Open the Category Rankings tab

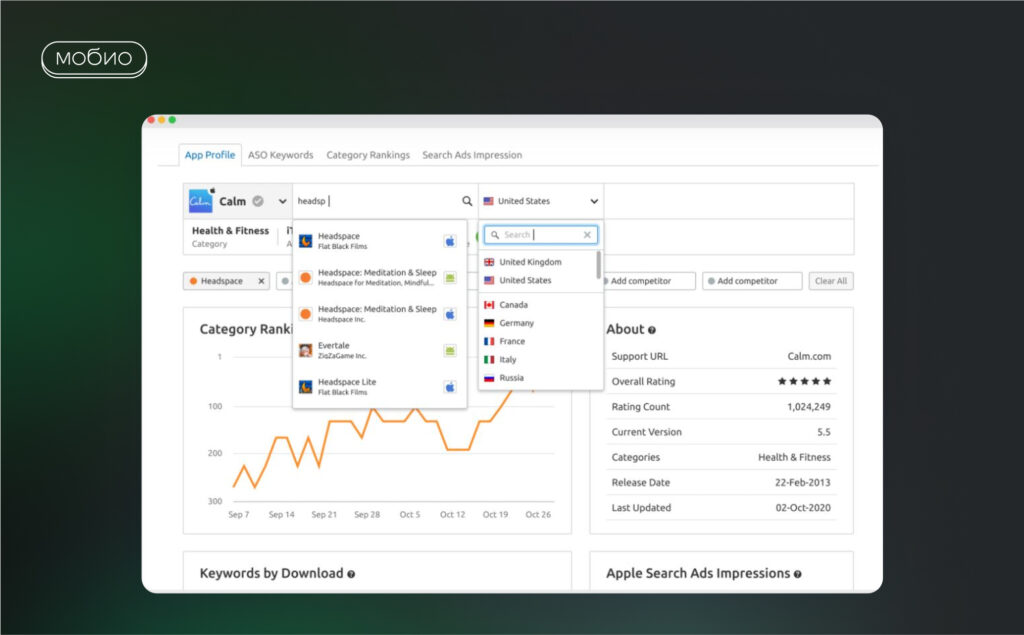pos(368,155)
